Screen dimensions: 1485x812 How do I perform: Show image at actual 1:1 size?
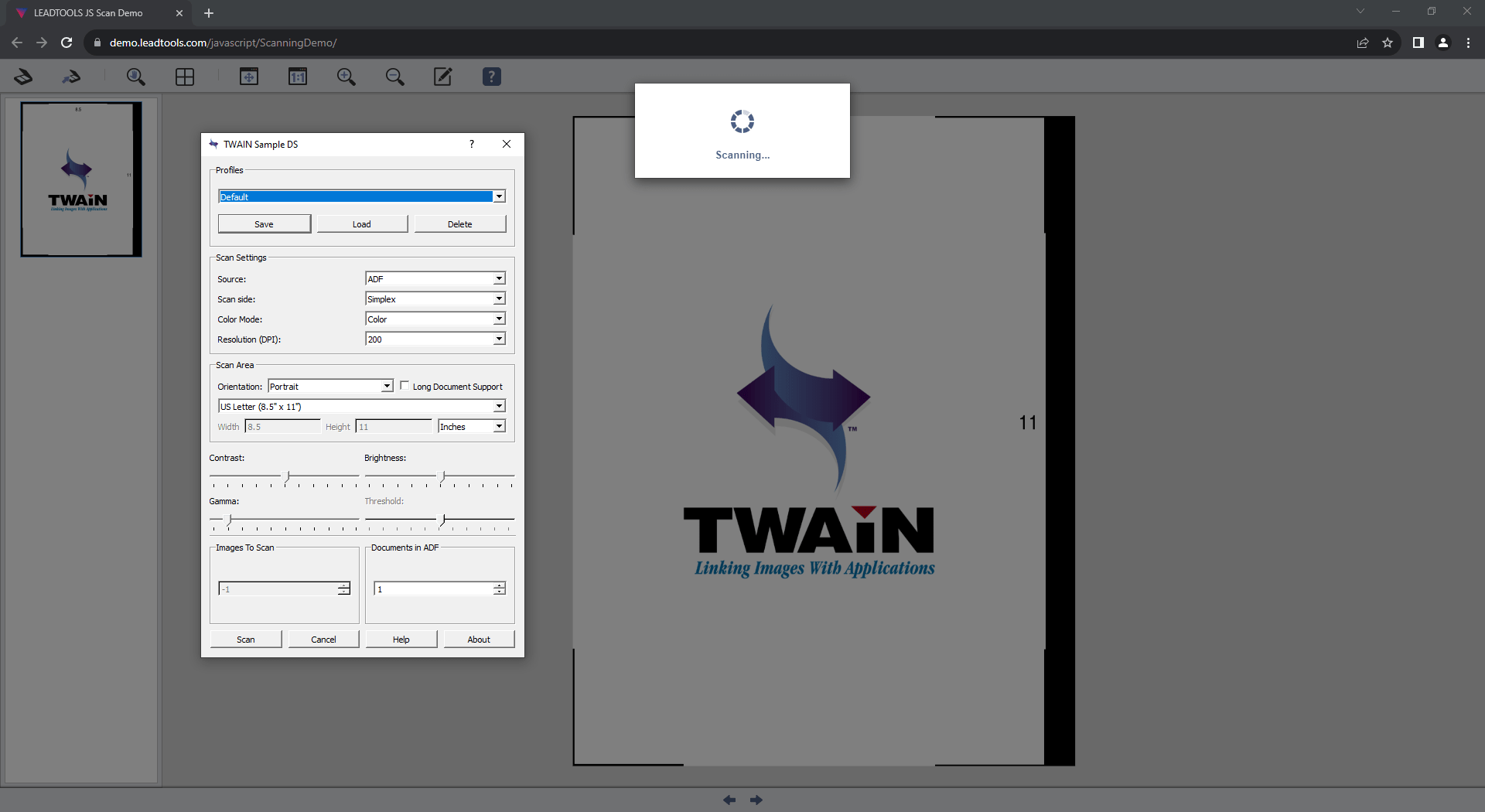click(x=298, y=77)
